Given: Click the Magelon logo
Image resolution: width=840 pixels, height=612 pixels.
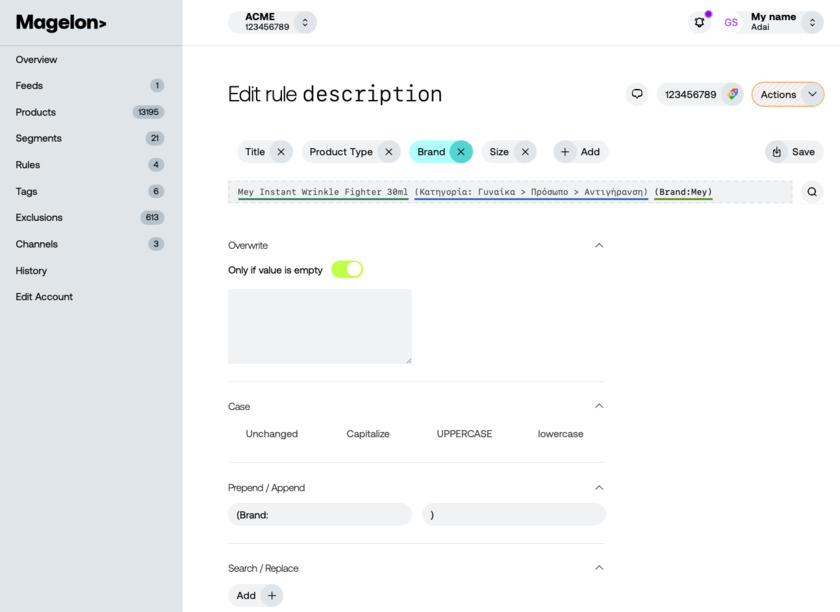Looking at the screenshot, I should click(x=61, y=23).
